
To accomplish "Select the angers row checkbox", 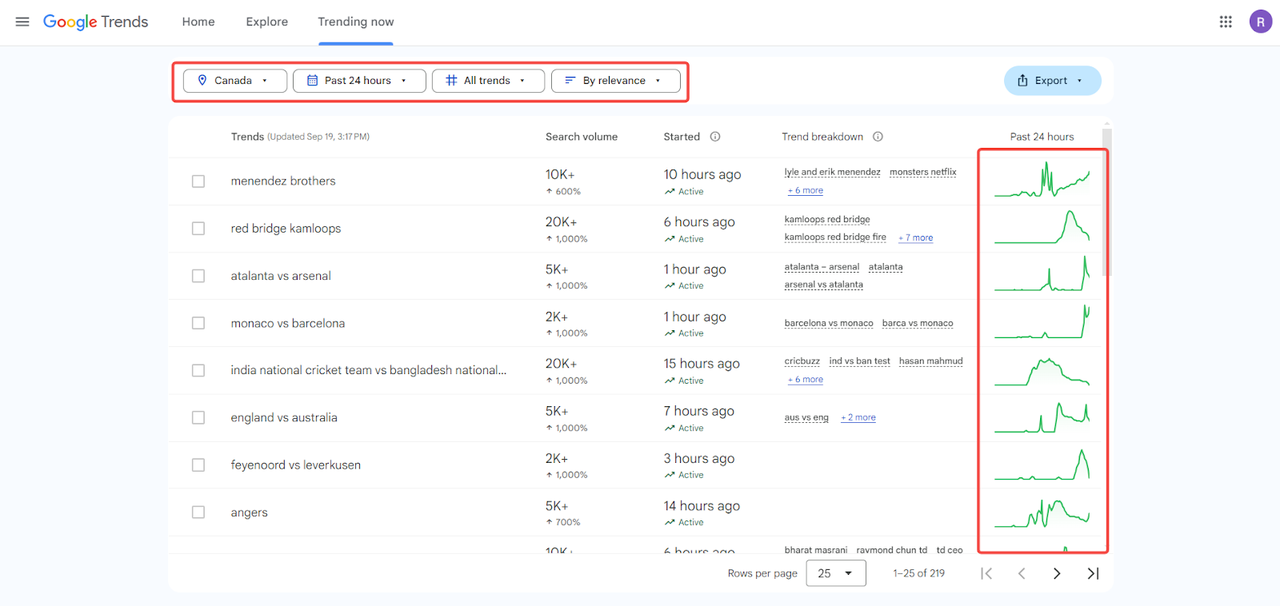I will click(198, 512).
